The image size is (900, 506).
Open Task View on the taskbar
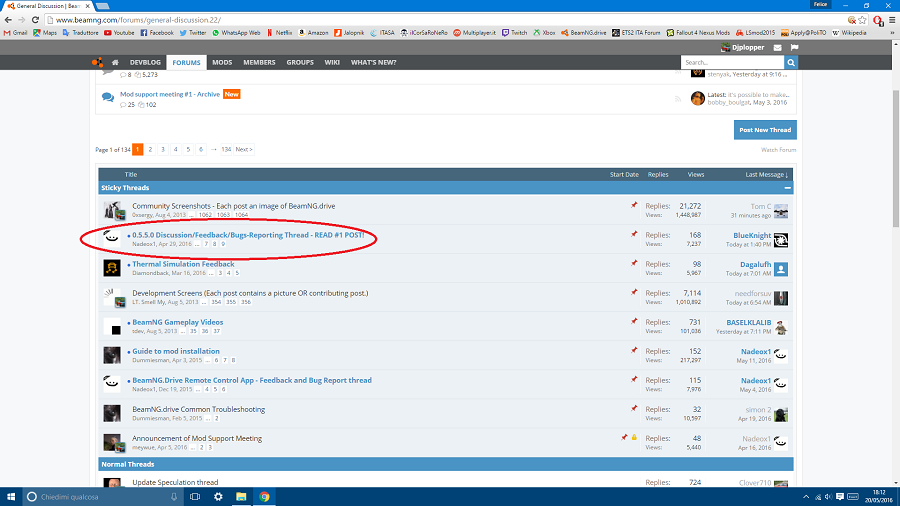[x=195, y=497]
